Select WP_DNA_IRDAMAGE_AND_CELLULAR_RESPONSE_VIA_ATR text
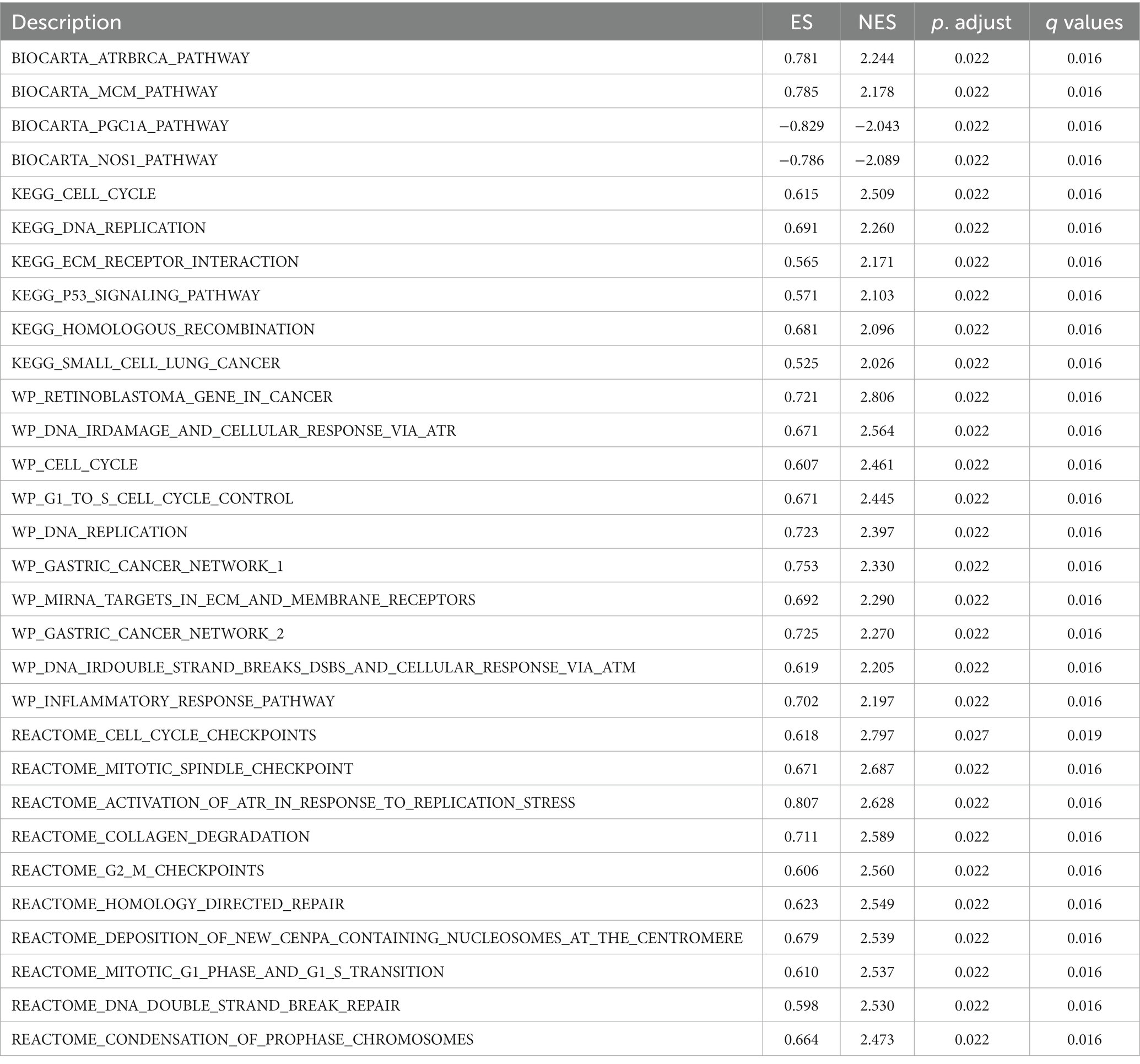The height and width of the screenshot is (1064, 1140). pyautogui.click(x=234, y=431)
